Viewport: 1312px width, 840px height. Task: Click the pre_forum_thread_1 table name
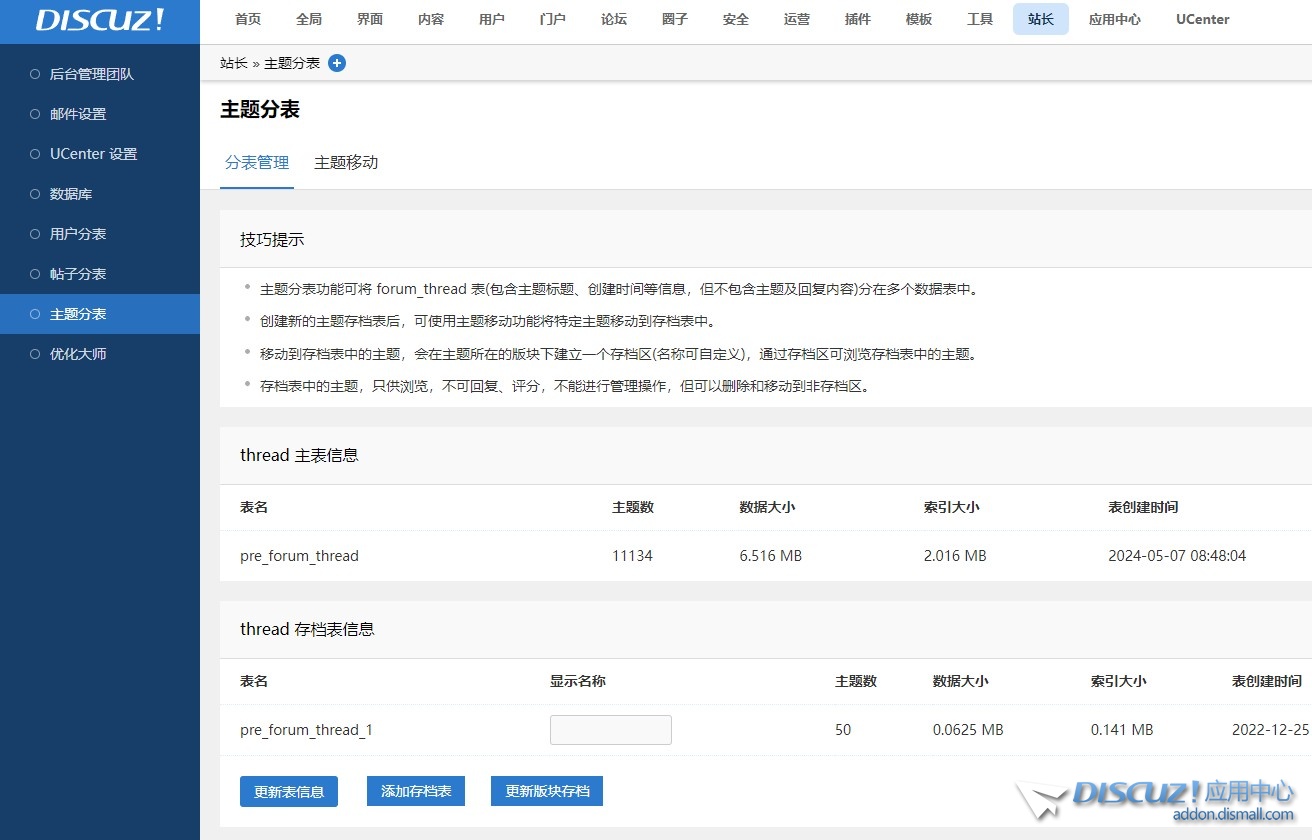[x=306, y=730]
